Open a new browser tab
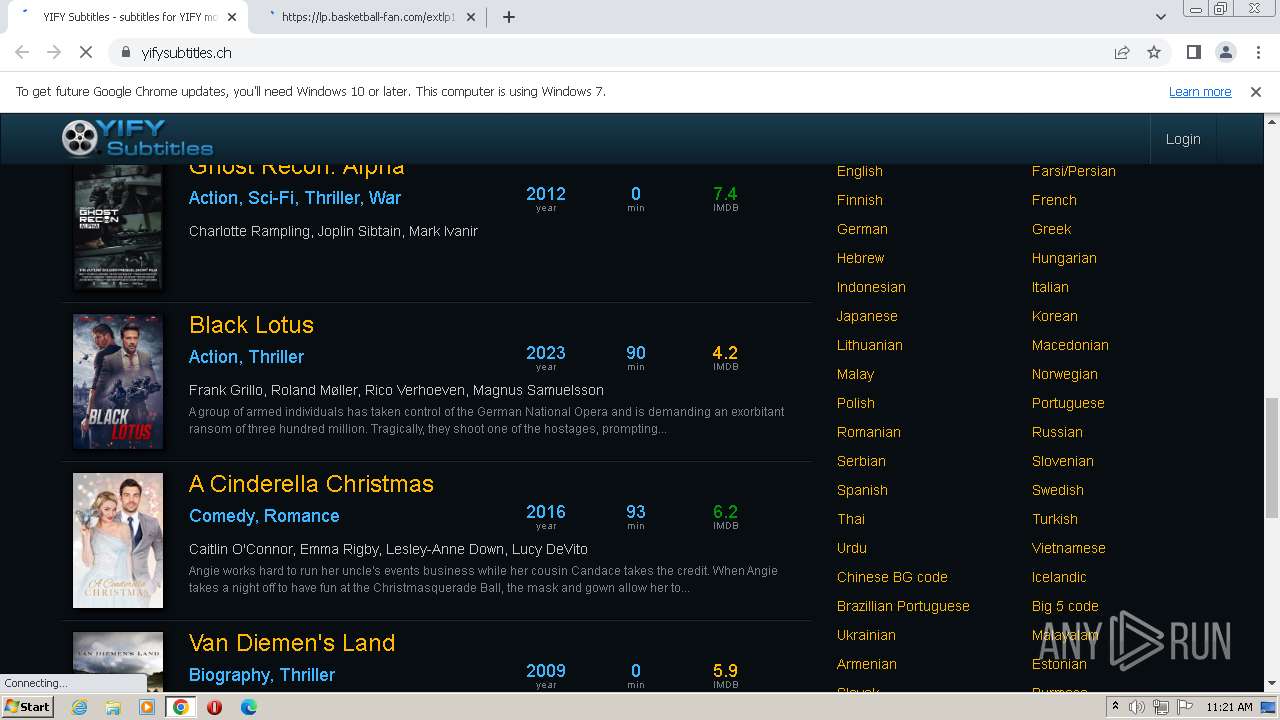This screenshot has height=720, width=1280. pos(509,17)
